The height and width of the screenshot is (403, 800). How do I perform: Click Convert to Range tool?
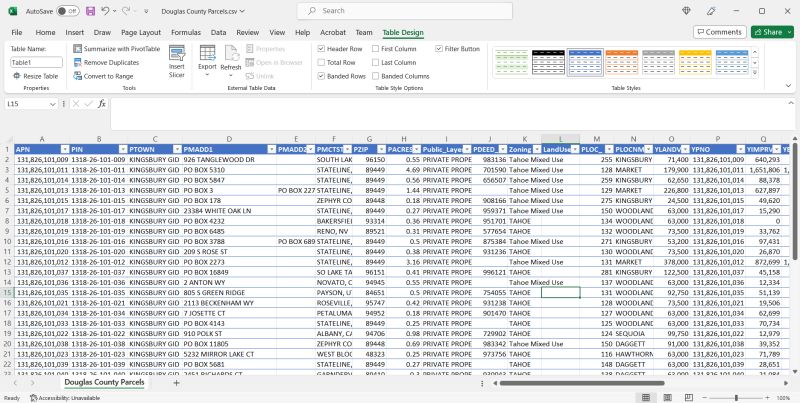click(x=104, y=76)
